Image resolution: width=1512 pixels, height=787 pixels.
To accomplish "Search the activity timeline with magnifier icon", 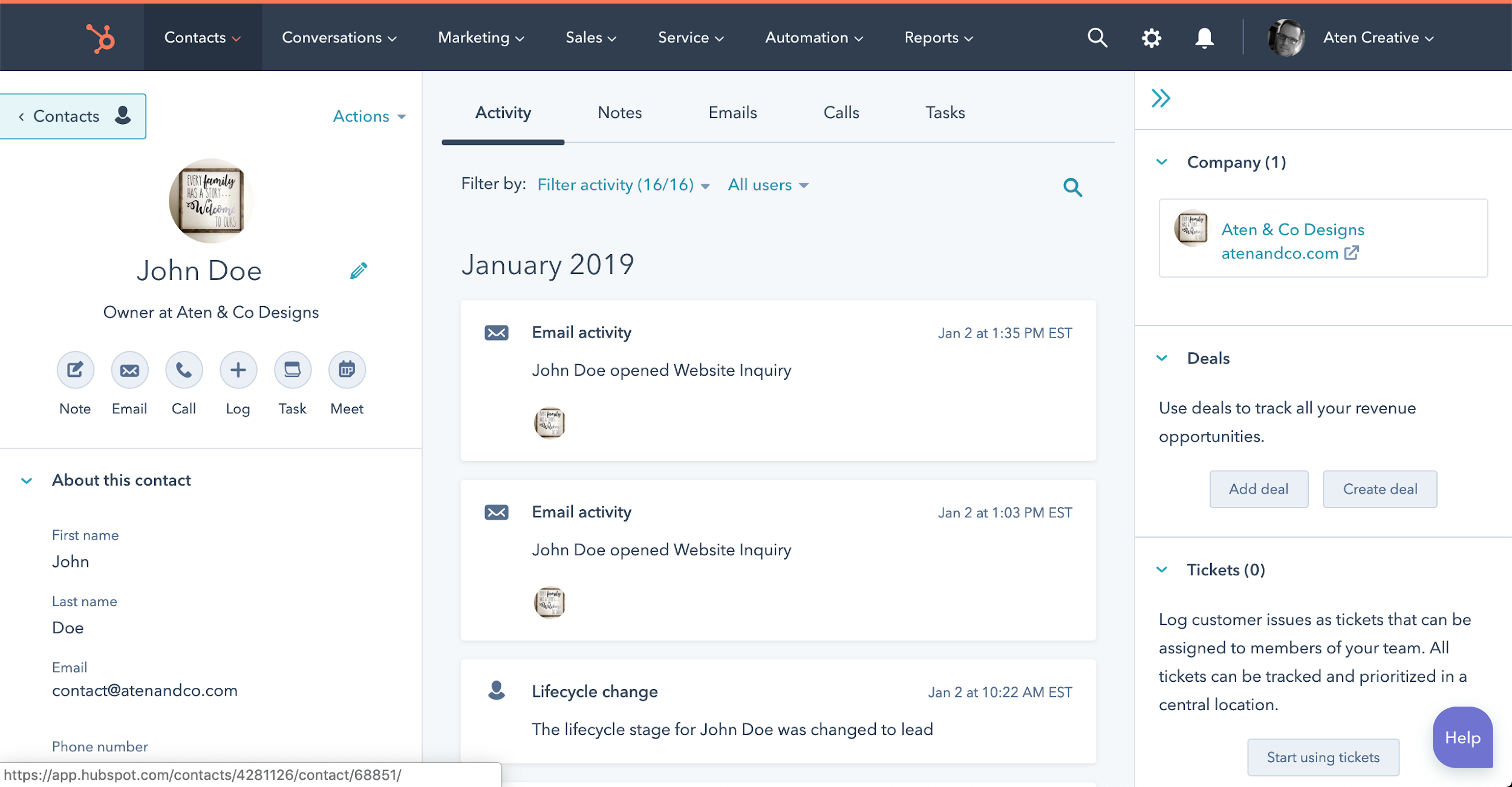I will 1072,188.
